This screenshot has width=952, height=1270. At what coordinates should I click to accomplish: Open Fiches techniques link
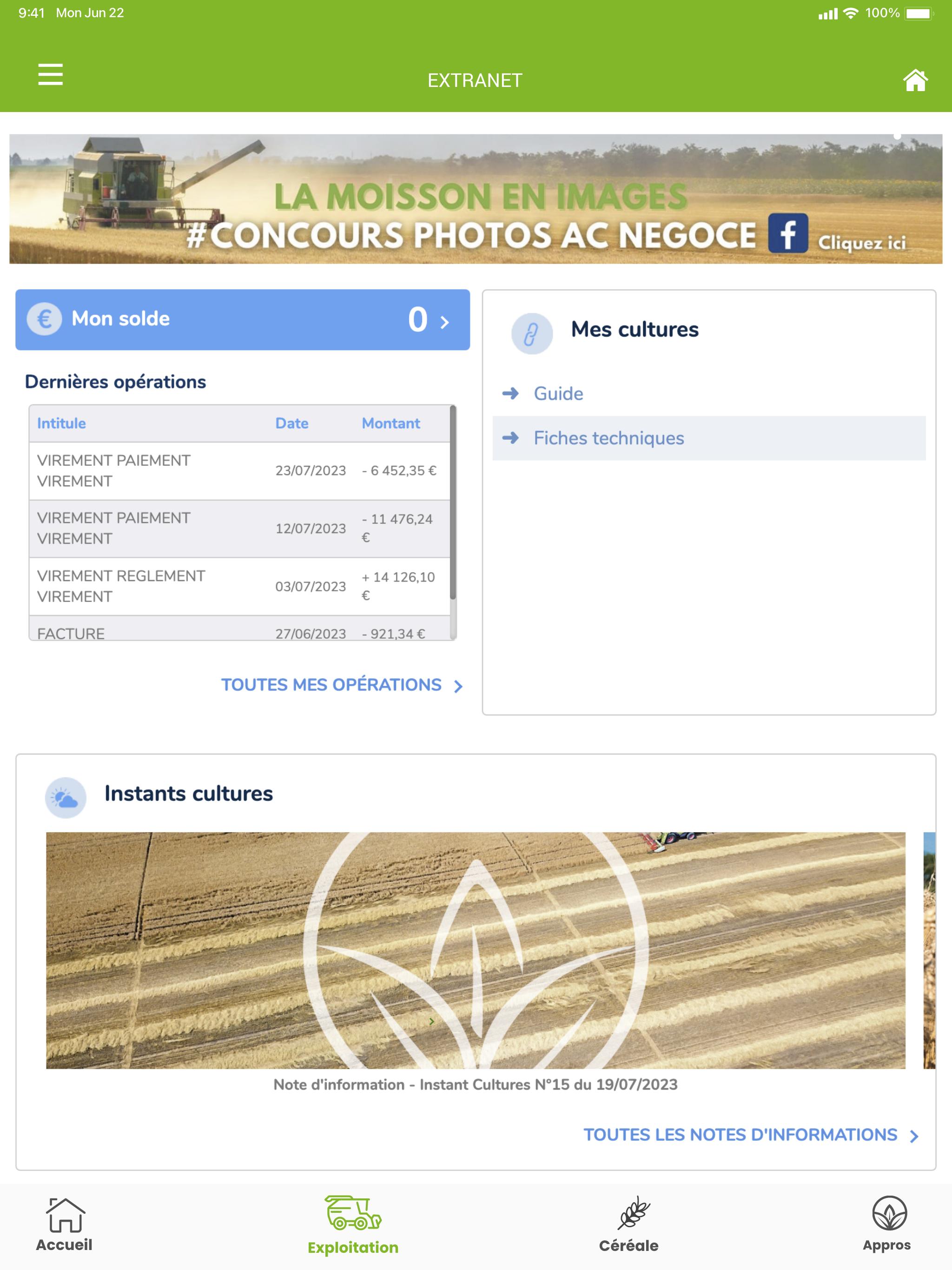click(x=608, y=438)
